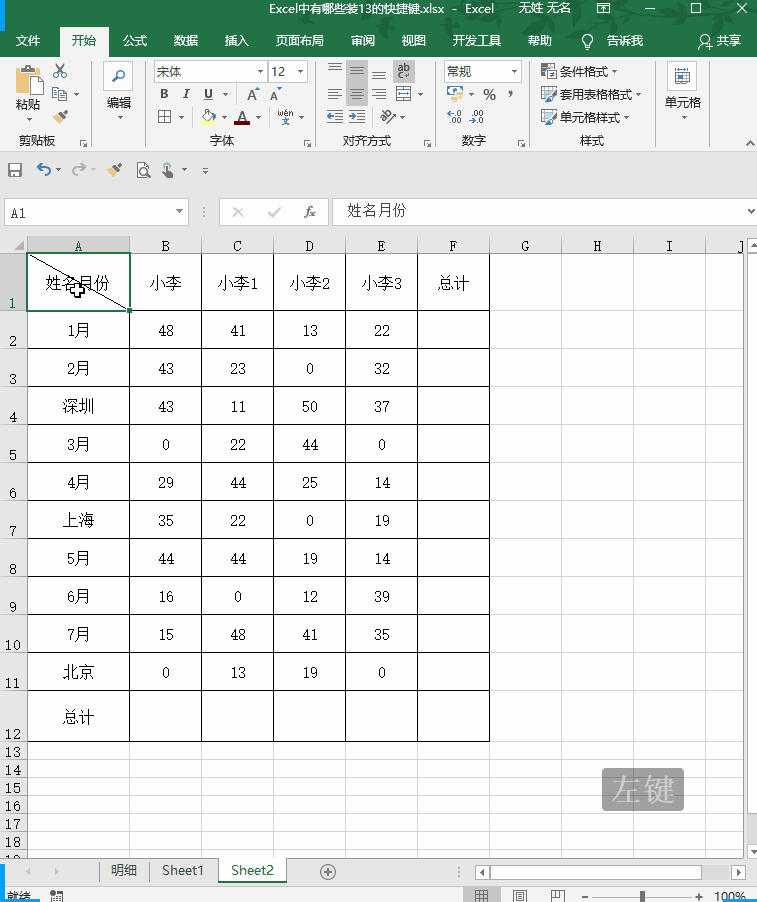Open the font size 12 dropdown

tap(300, 71)
